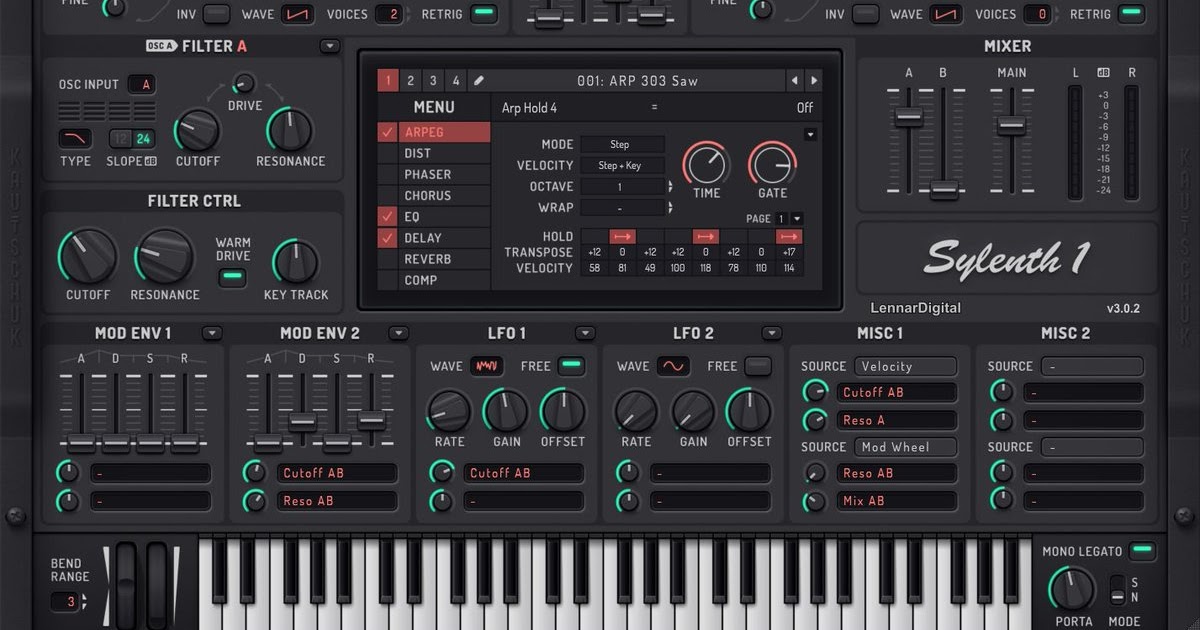Go to next preset arrow
The image size is (1200, 630).
815,81
